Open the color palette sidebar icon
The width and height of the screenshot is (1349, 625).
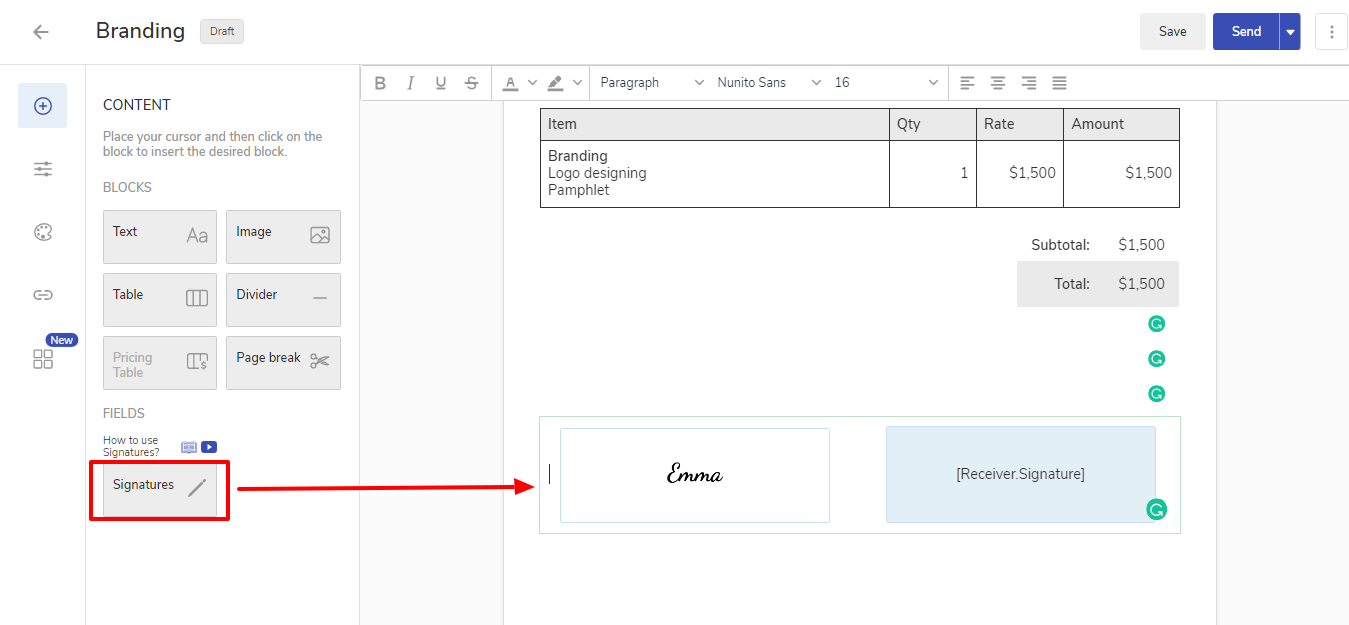click(43, 232)
